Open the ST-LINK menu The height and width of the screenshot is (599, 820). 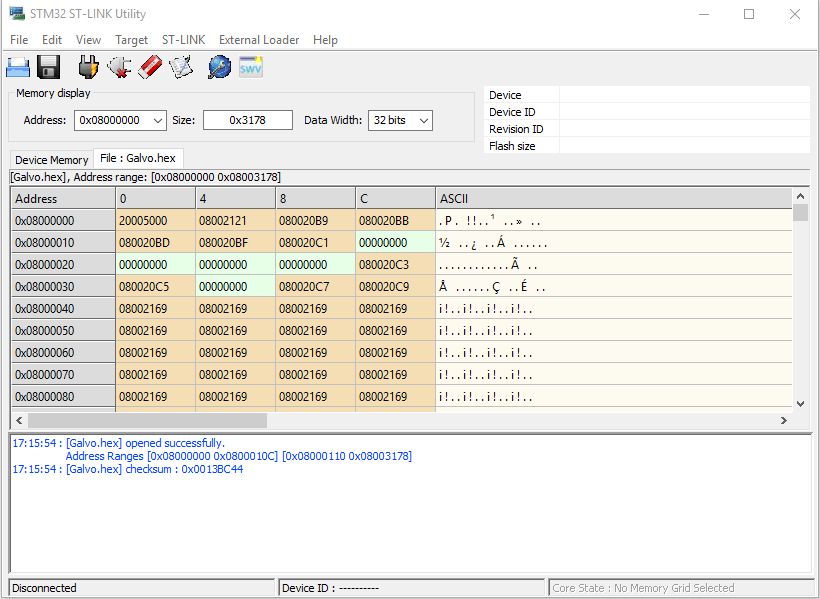pyautogui.click(x=183, y=40)
